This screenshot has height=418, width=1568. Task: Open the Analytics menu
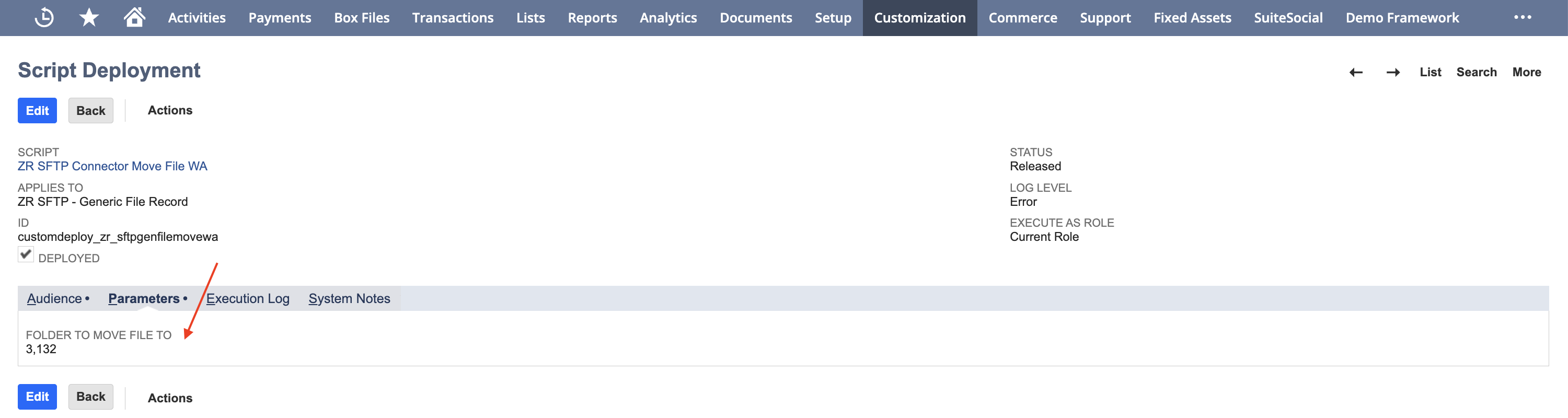coord(668,18)
